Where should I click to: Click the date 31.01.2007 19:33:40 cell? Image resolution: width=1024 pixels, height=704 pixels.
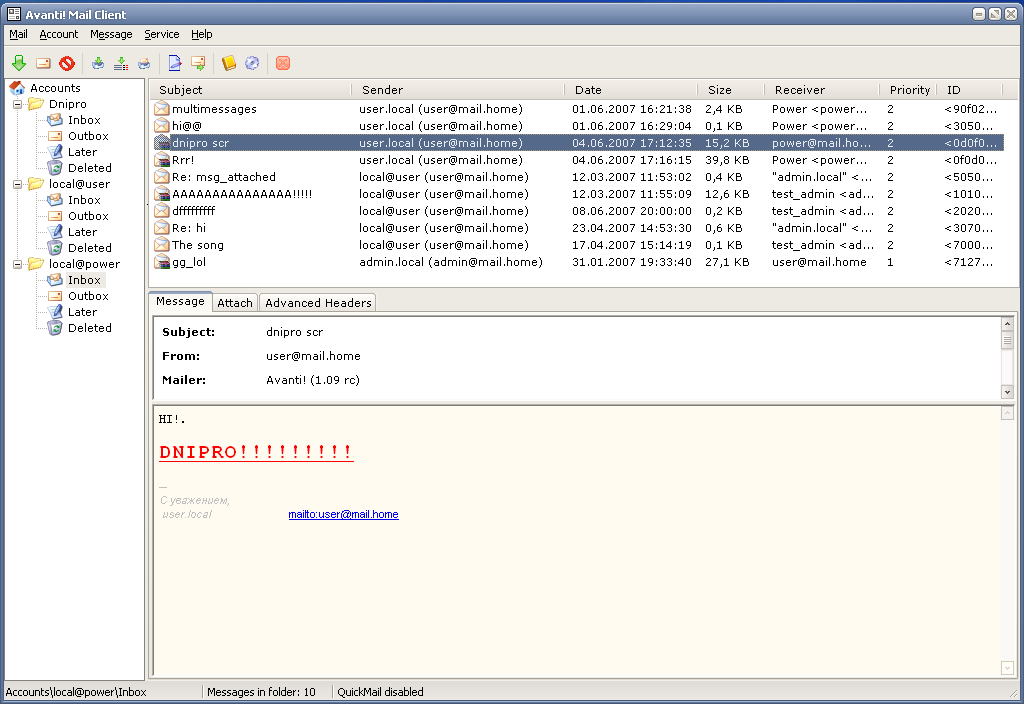pos(632,262)
